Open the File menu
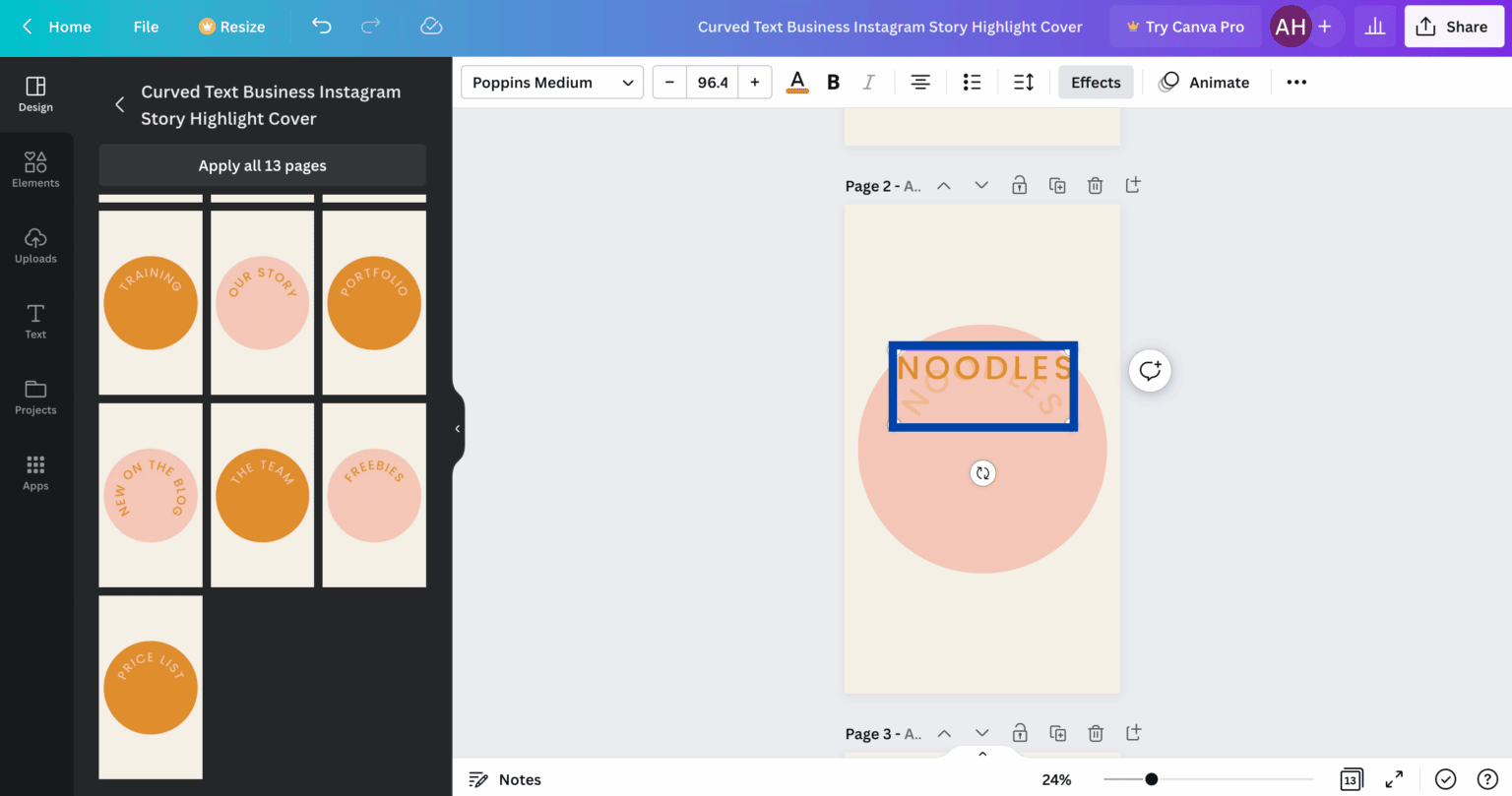Screen dimensions: 1512x796 (146, 27)
